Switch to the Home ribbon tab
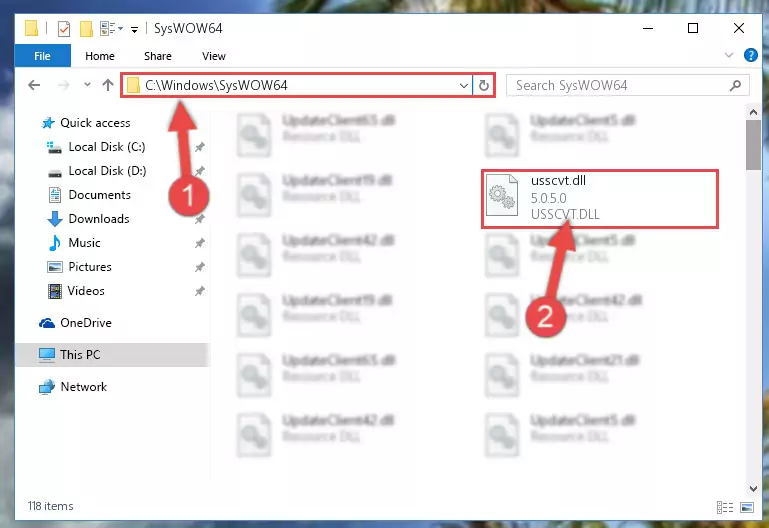769x528 pixels. (100, 56)
